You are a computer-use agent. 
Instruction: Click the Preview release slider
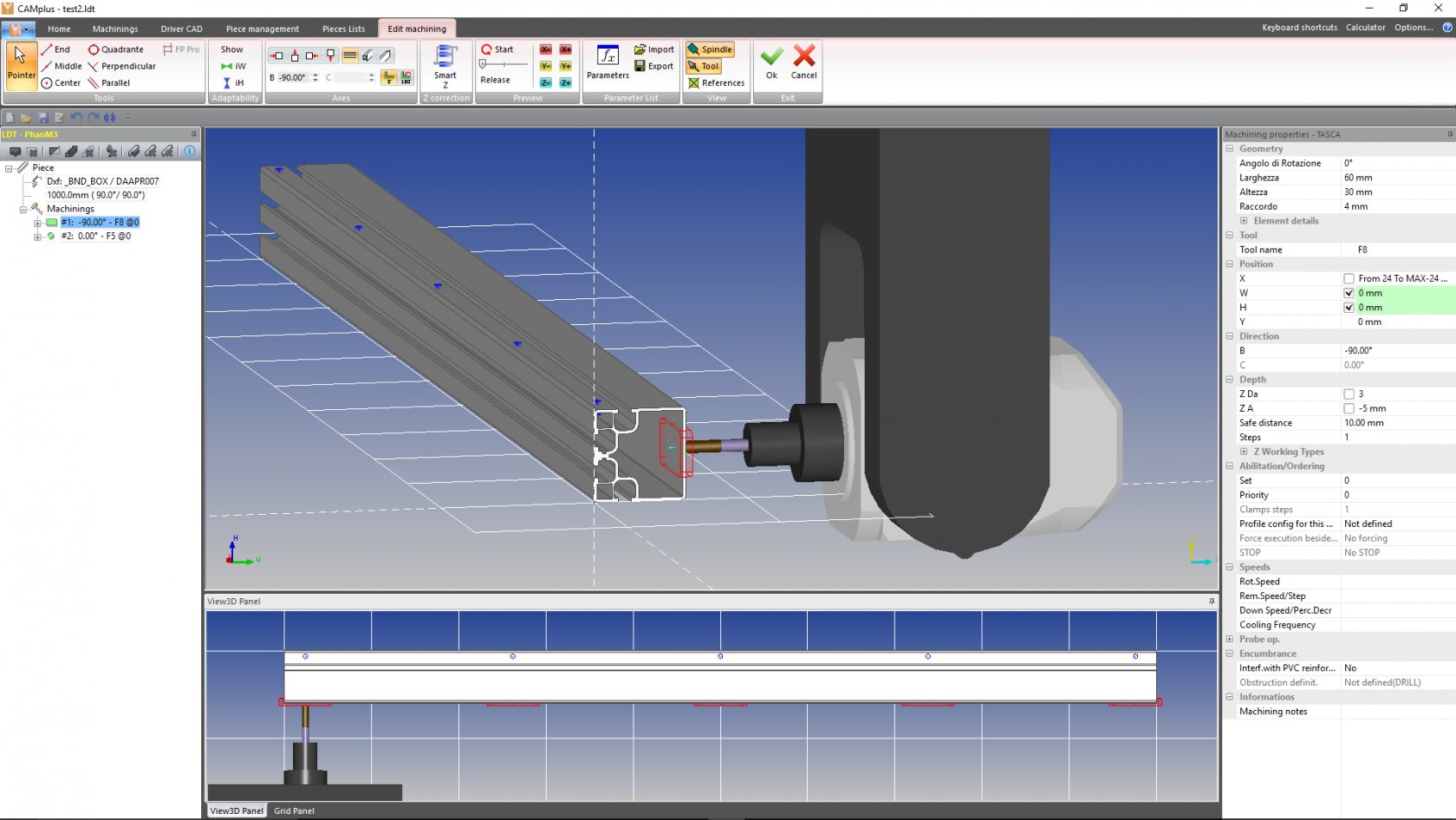(x=484, y=64)
